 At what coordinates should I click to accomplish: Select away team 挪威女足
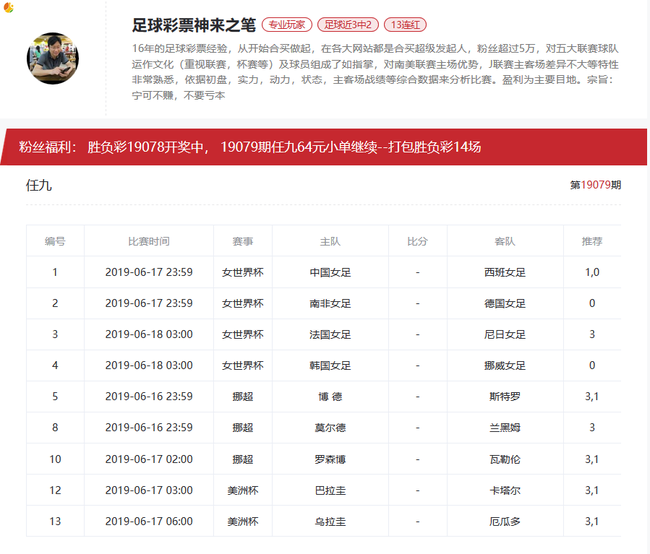coord(505,366)
